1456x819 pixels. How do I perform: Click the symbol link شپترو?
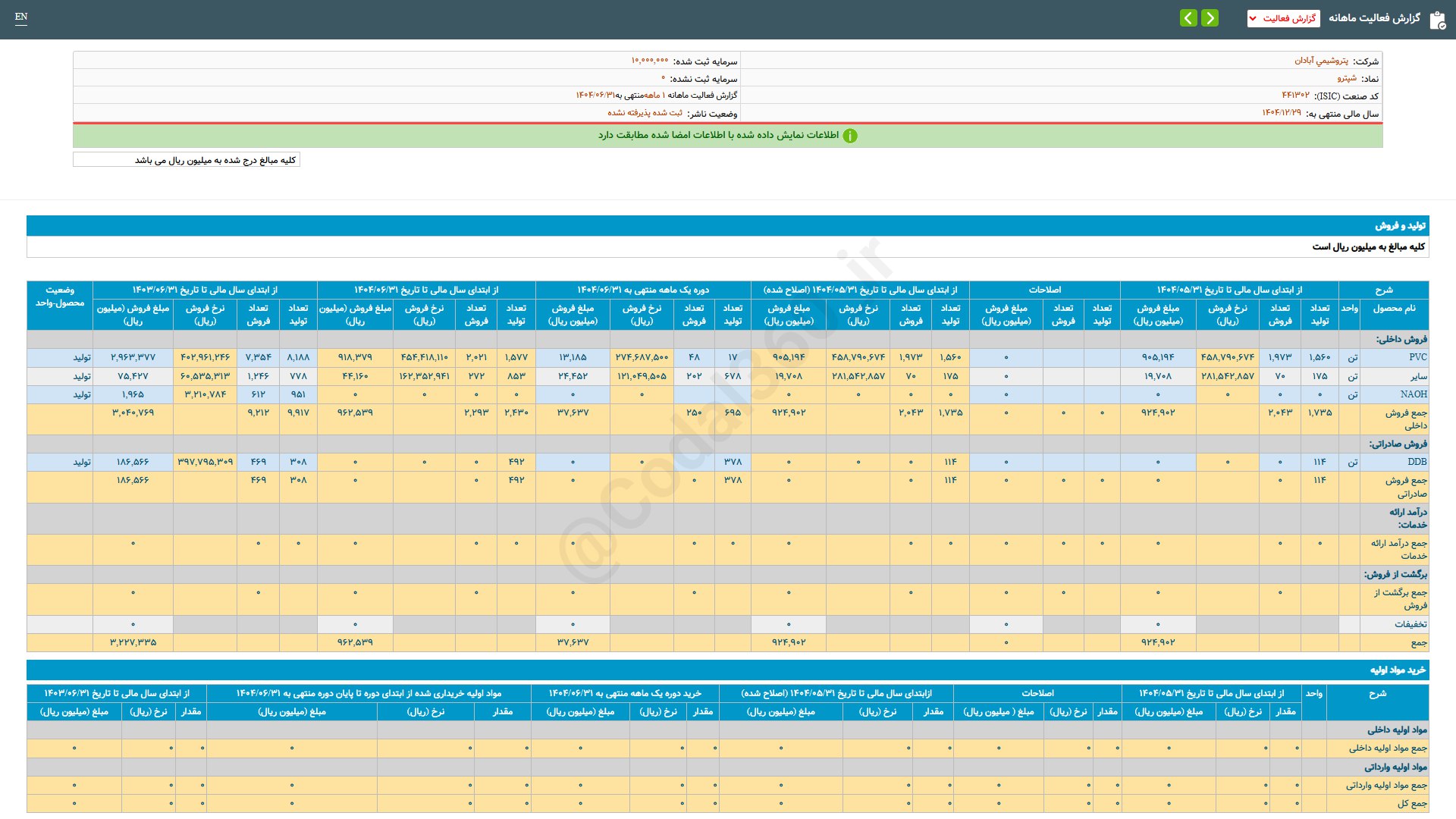click(1347, 78)
